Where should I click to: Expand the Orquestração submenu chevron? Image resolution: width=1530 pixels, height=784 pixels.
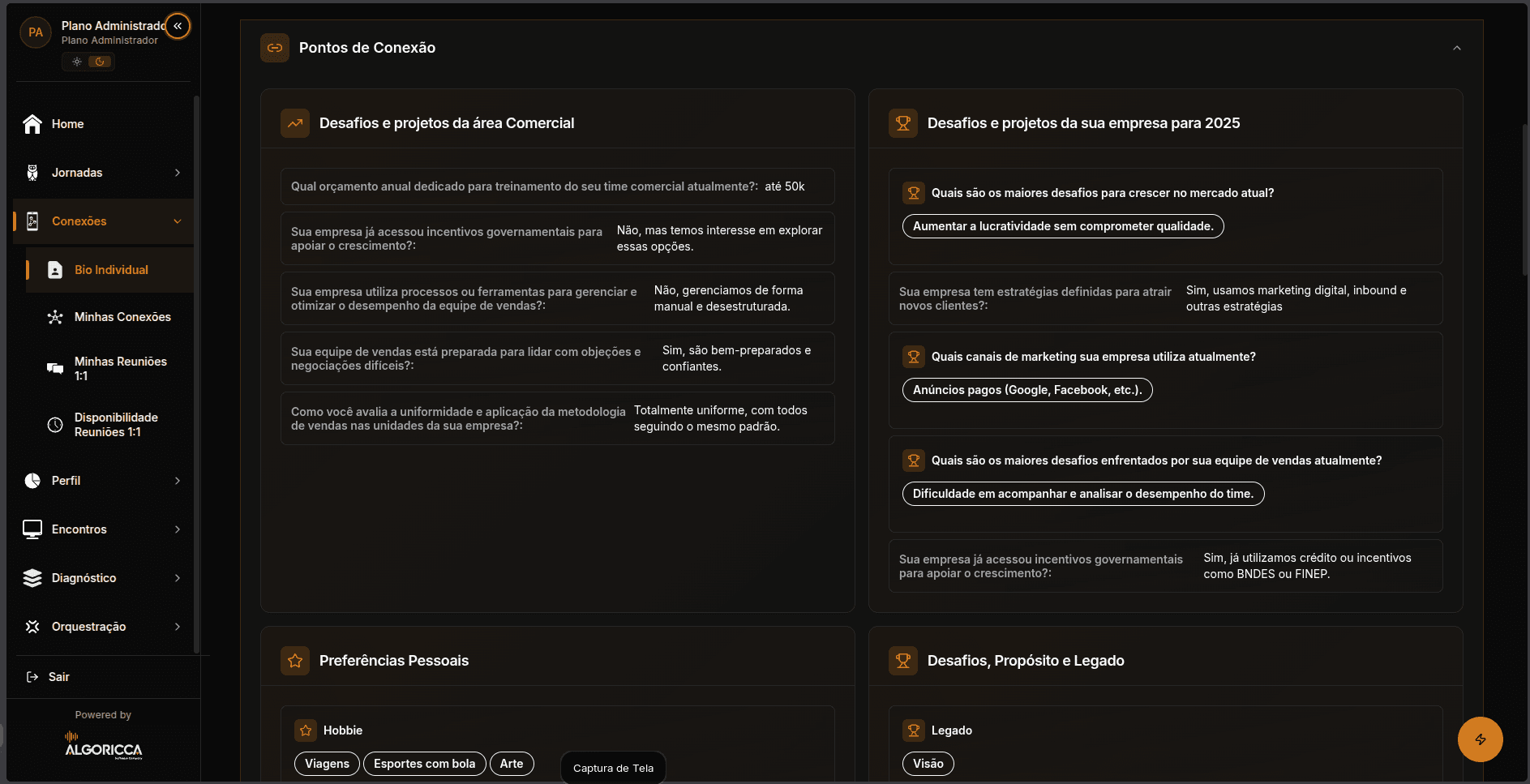pyautogui.click(x=178, y=627)
